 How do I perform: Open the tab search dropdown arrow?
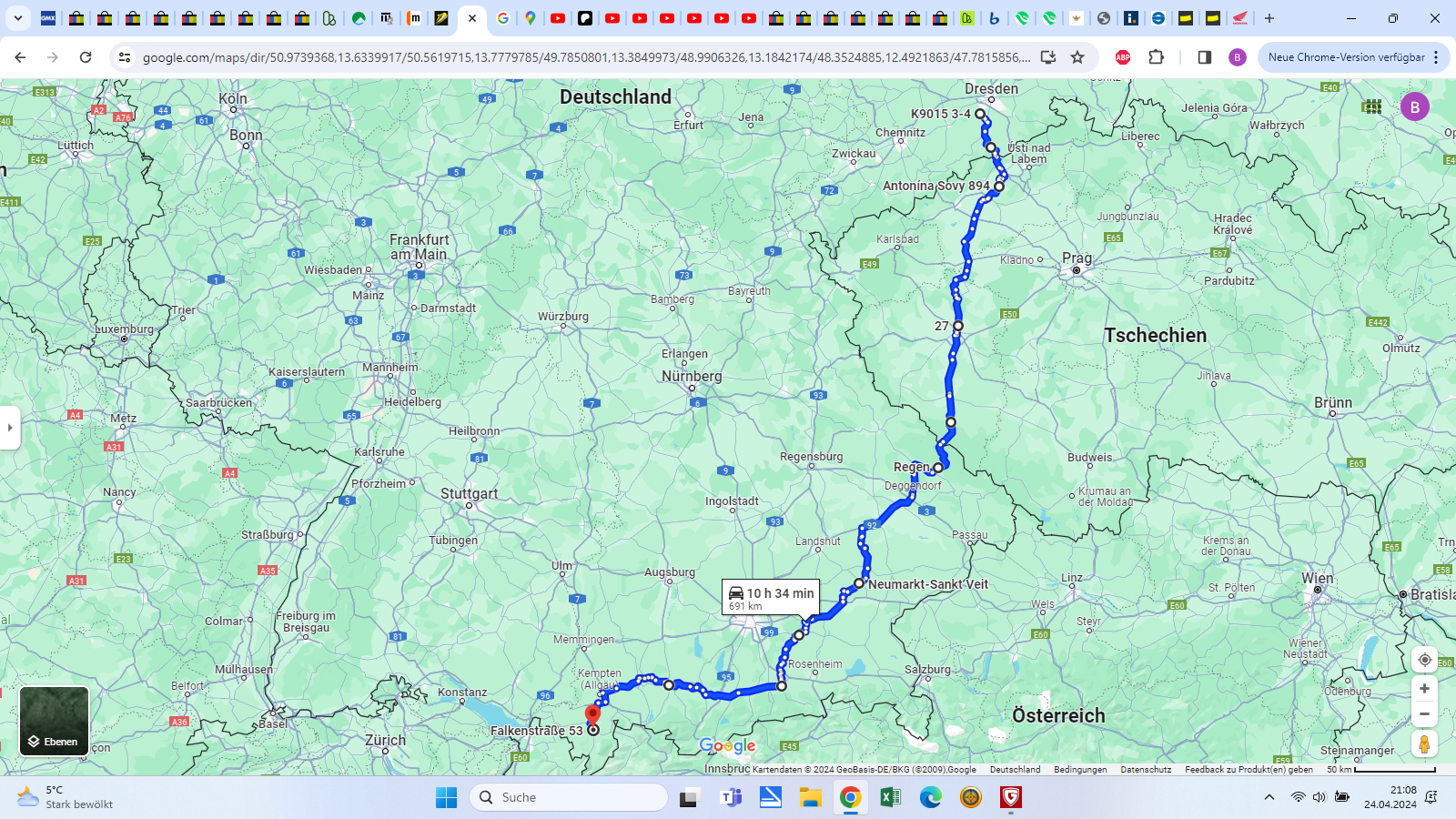click(18, 18)
